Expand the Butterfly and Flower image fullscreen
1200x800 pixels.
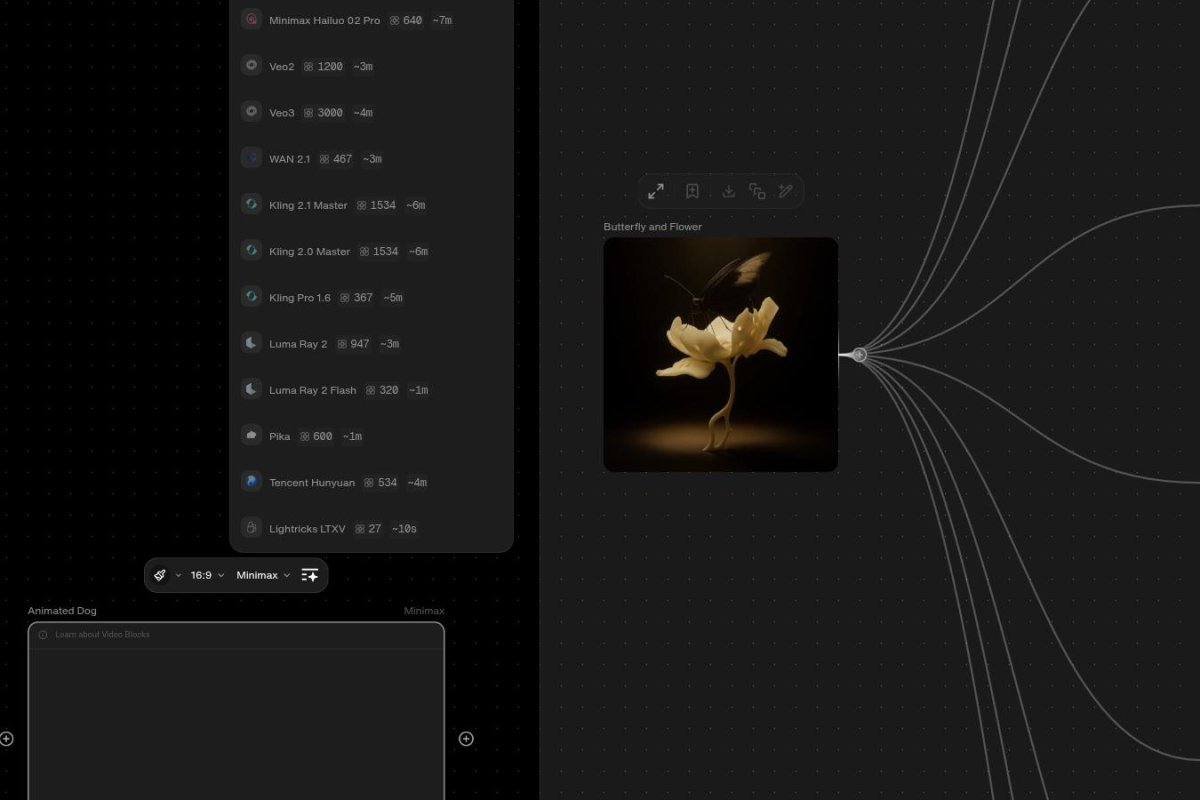(x=657, y=191)
